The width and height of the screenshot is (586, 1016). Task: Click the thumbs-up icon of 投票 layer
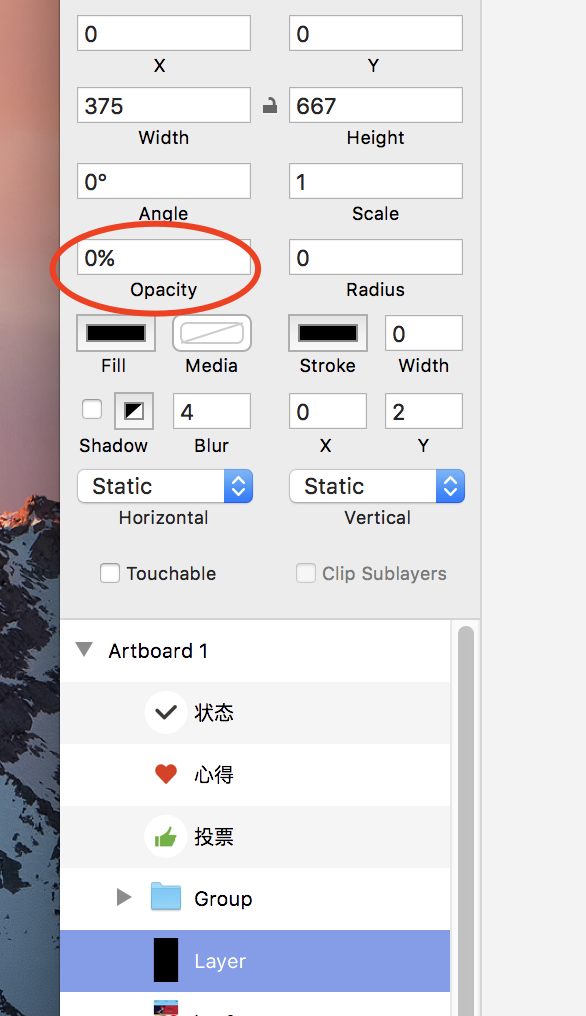[x=166, y=837]
